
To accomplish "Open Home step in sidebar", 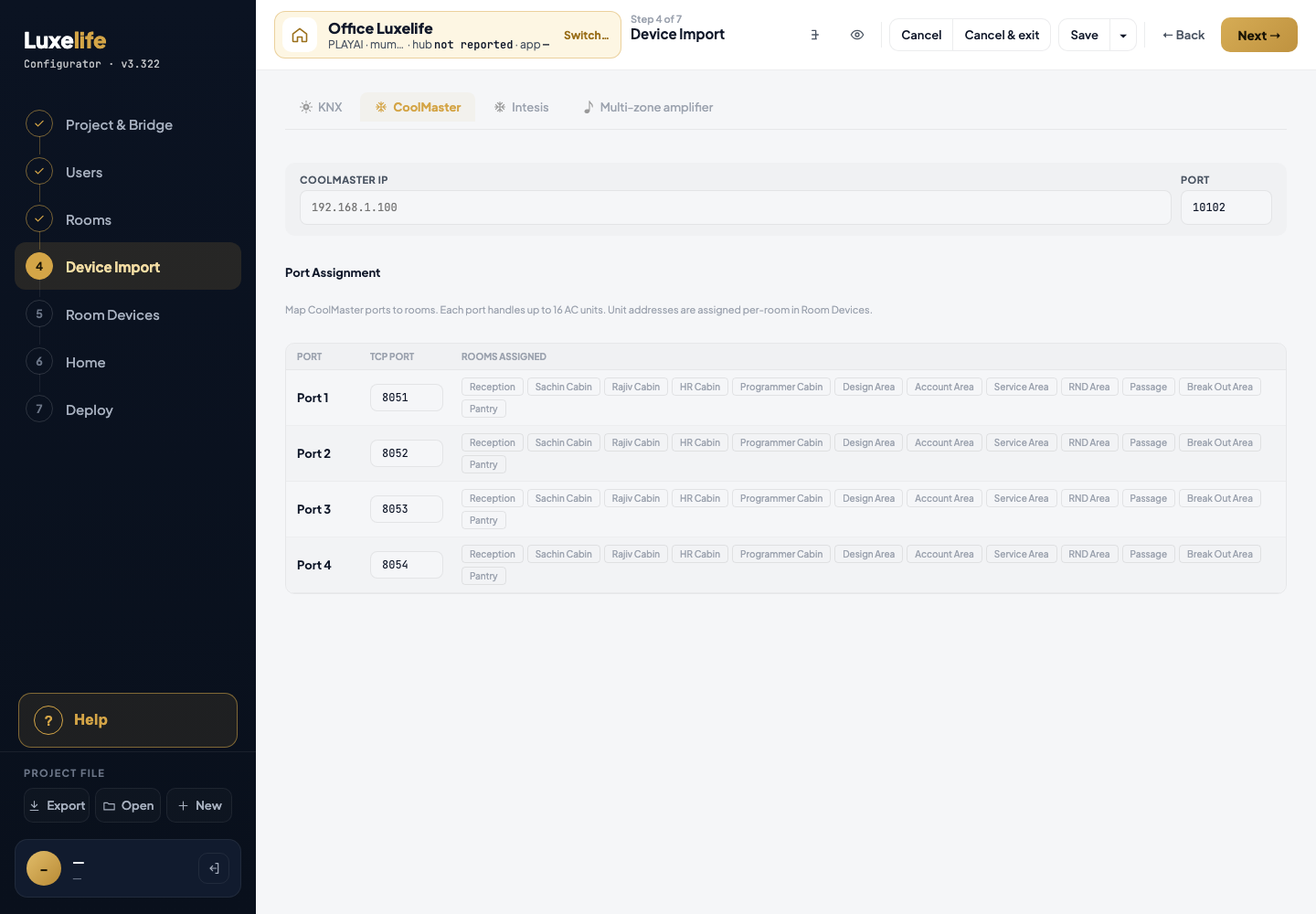I will pyautogui.click(x=128, y=362).
